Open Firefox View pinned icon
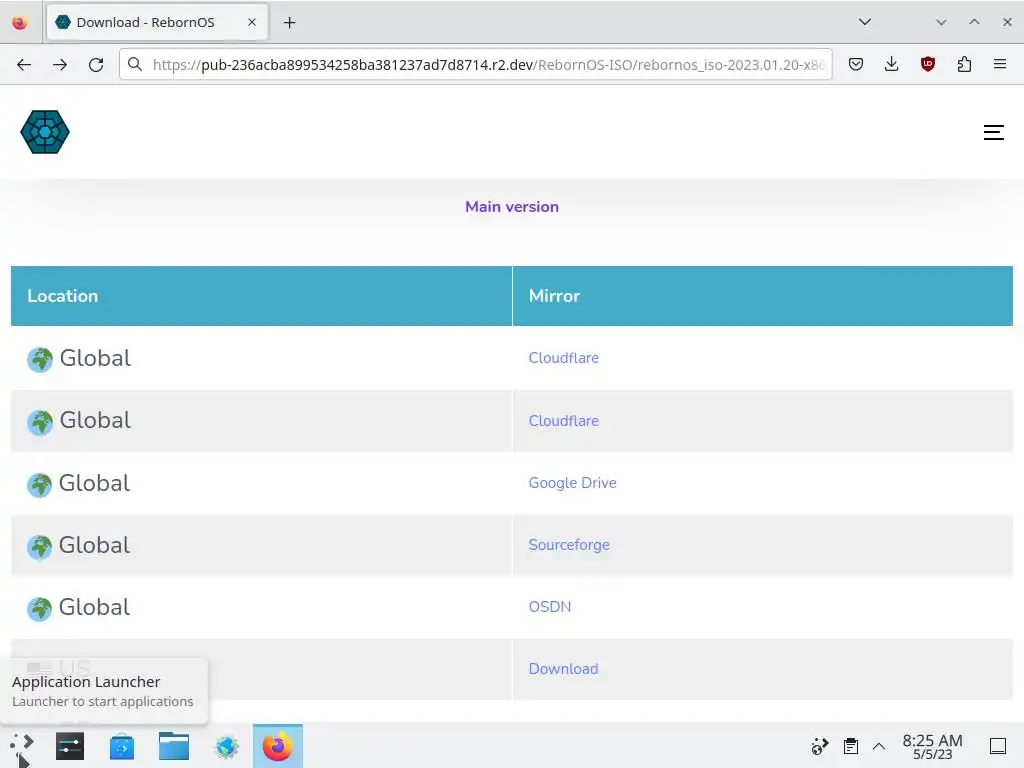 20,23
